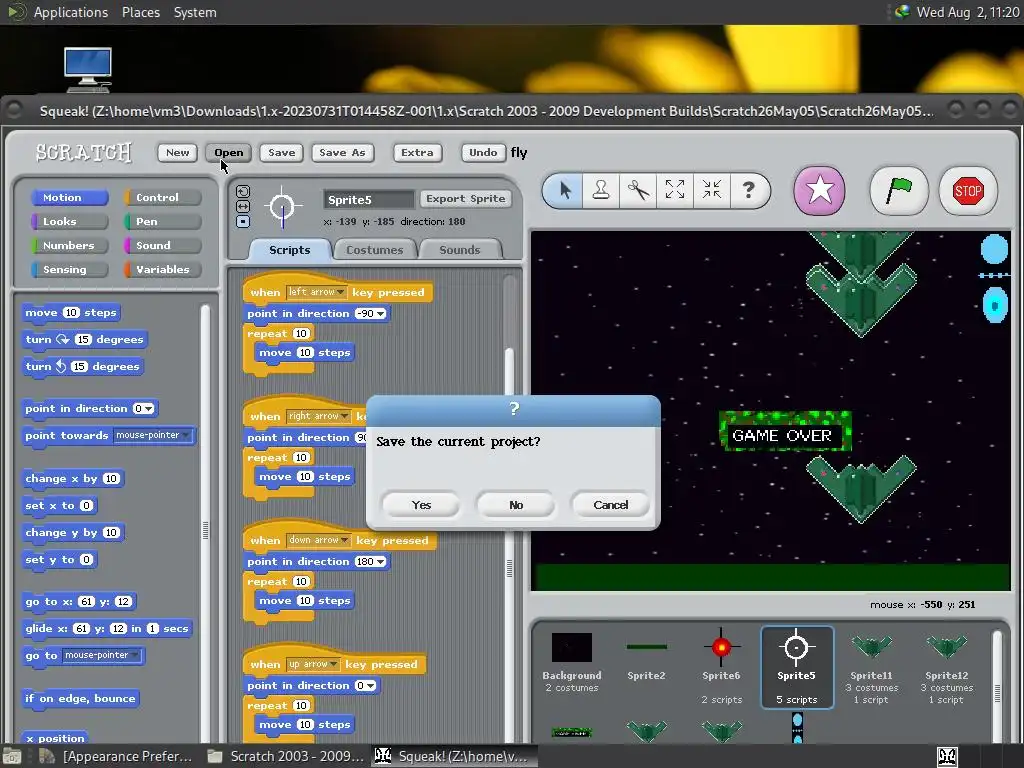Open the Variables blocks category
The image size is (1024, 768).
pyautogui.click(x=162, y=269)
